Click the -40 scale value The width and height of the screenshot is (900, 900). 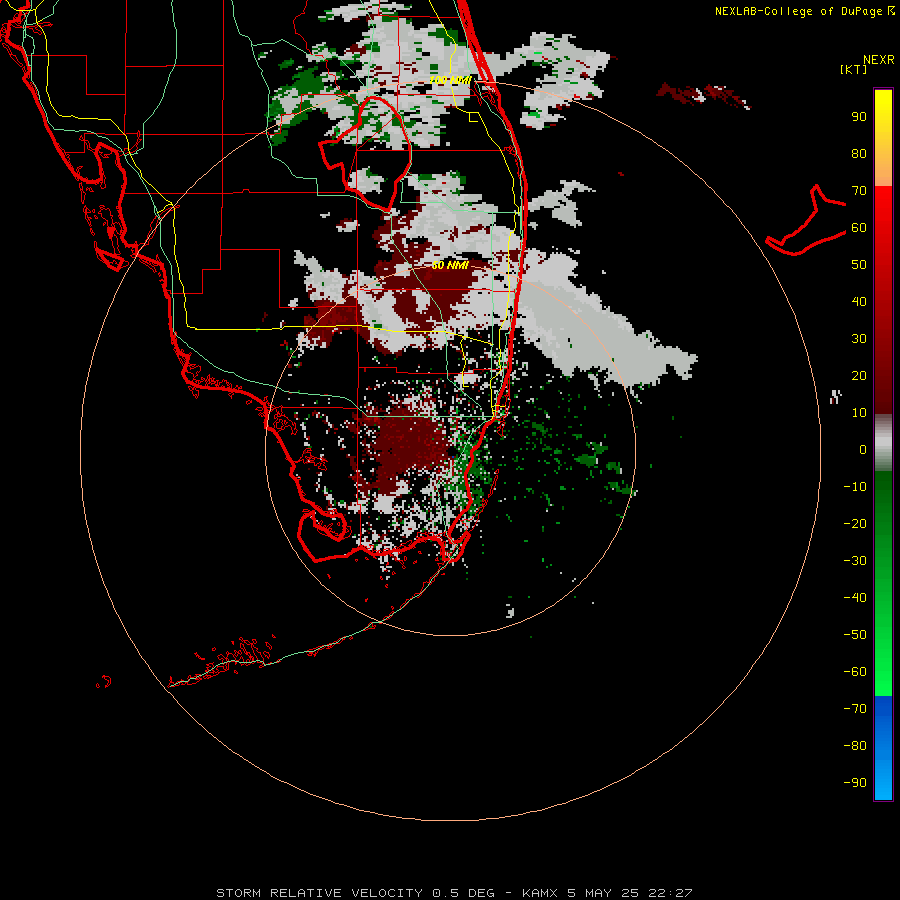tap(855, 598)
